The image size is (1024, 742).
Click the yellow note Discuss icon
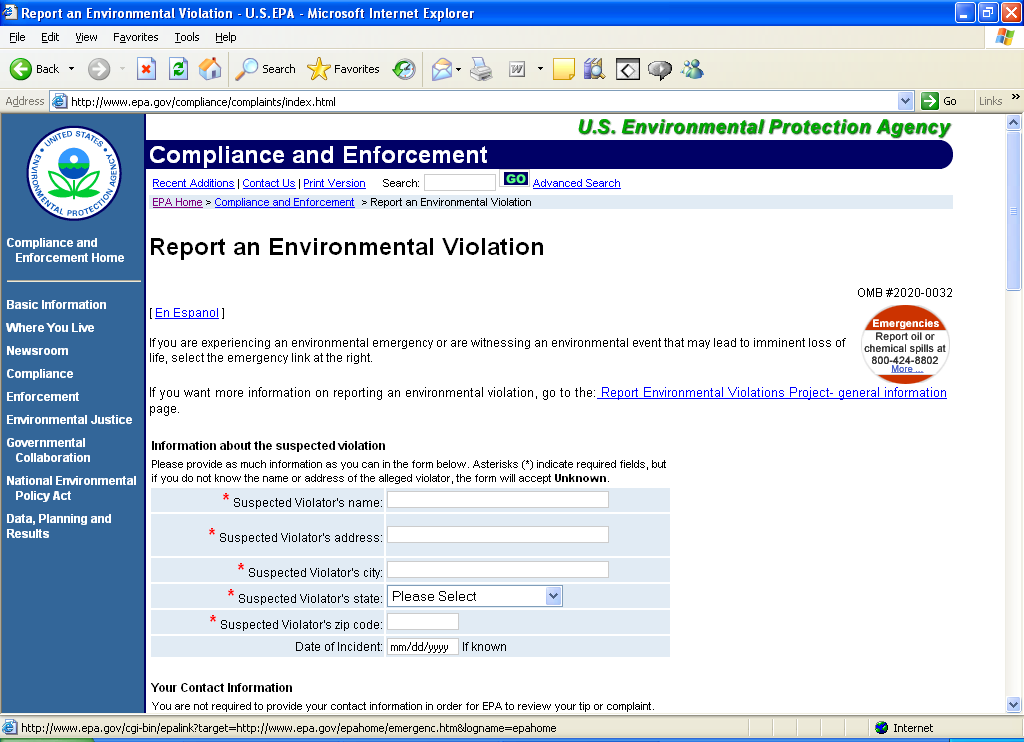(x=564, y=69)
